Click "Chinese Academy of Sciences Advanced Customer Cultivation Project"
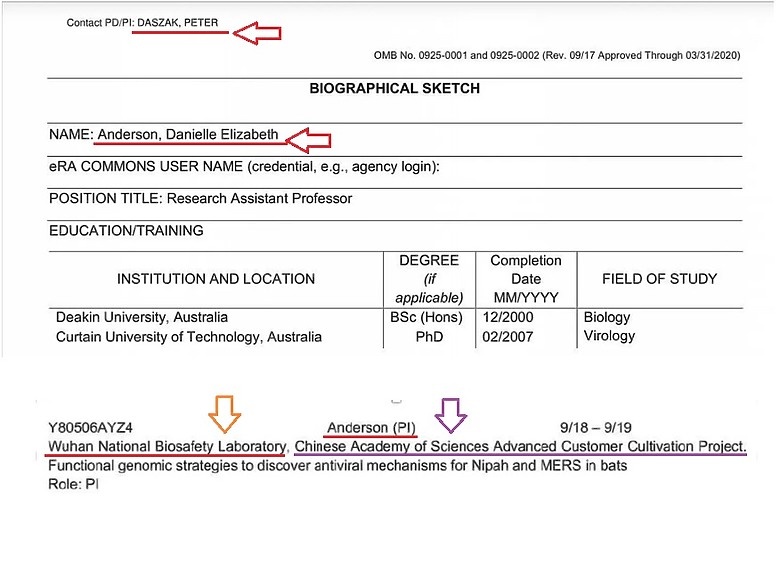This screenshot has height=562, width=780. click(x=520, y=447)
